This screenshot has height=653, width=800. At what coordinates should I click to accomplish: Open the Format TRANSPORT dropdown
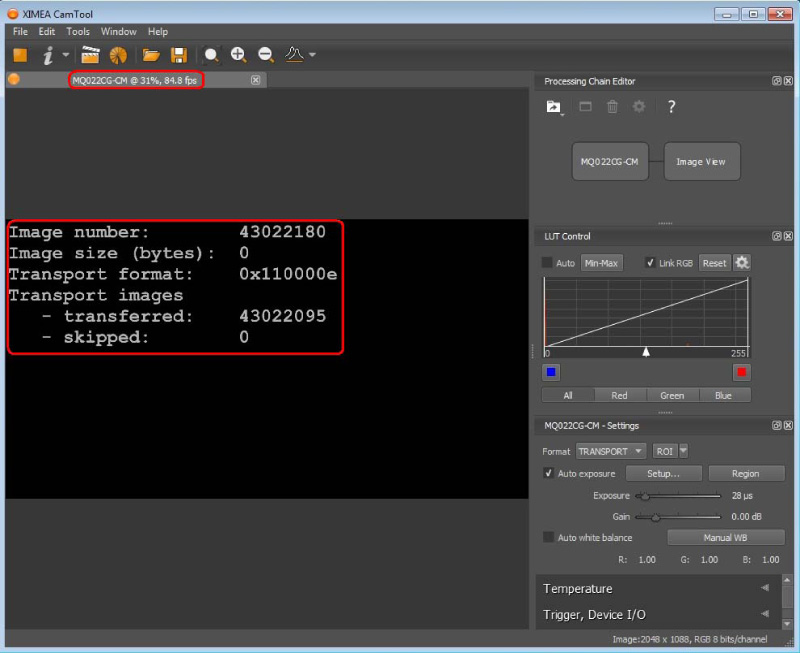click(611, 451)
